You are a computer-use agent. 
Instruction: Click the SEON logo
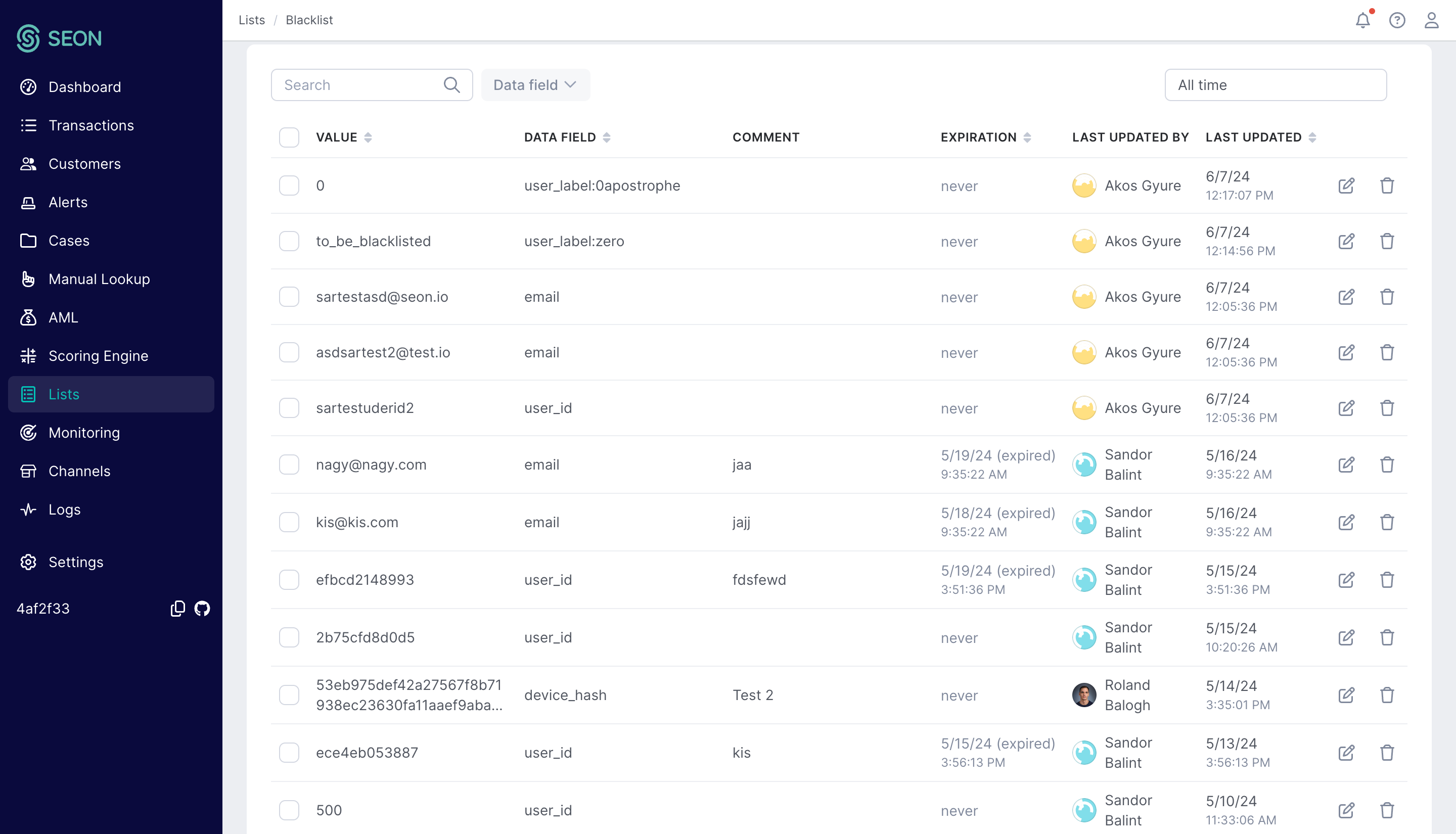(59, 38)
